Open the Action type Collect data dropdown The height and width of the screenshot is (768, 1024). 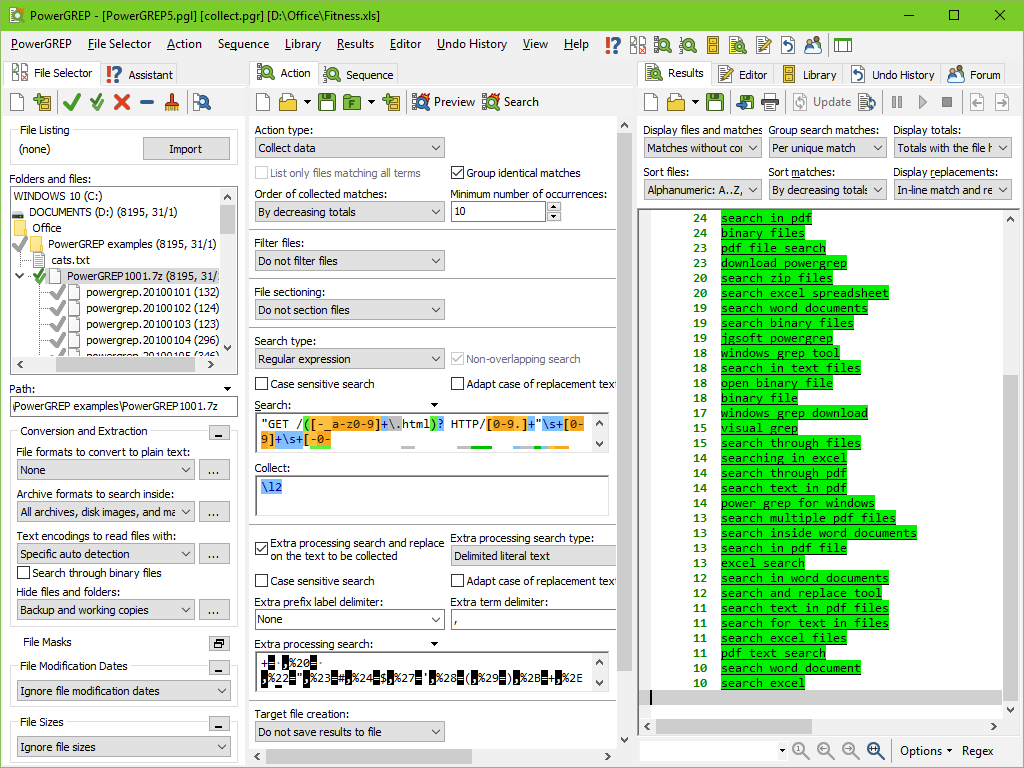349,148
